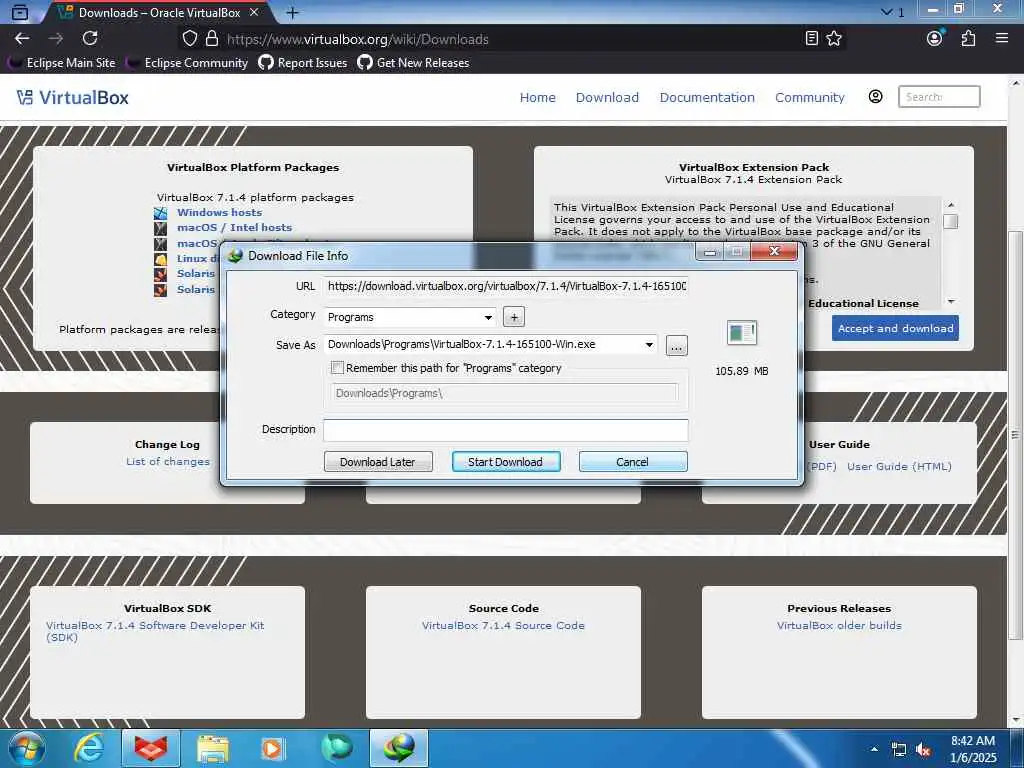The image size is (1024, 768).
Task: Open User Guide (HTML) link
Action: (x=899, y=466)
